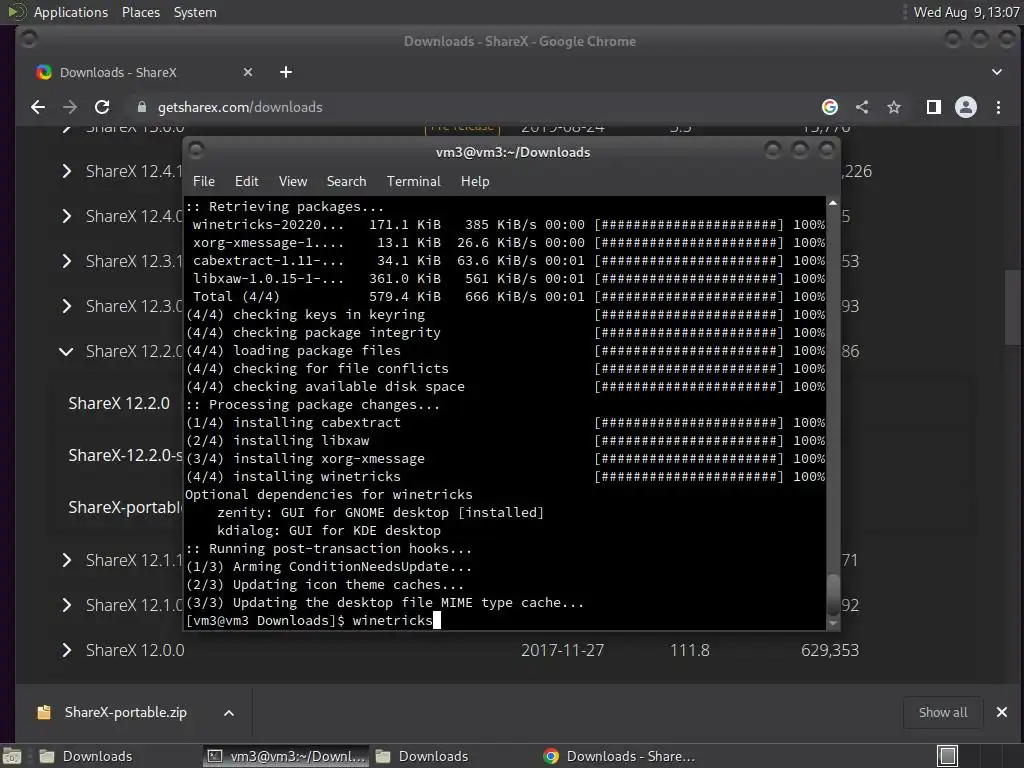Close the Chrome downloads bar
The image size is (1024, 768).
tap(1002, 712)
